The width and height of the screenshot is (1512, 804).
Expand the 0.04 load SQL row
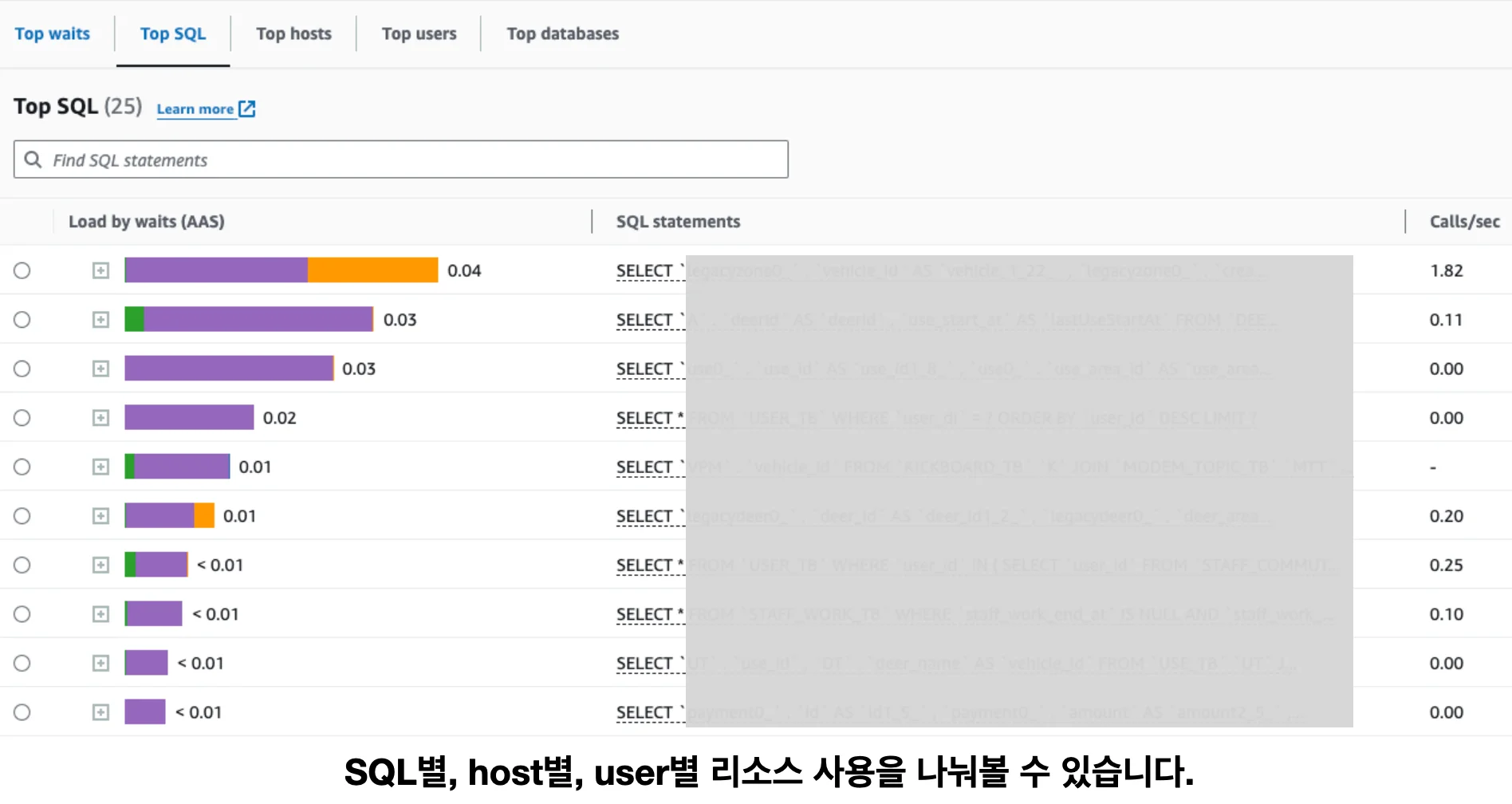(100, 271)
